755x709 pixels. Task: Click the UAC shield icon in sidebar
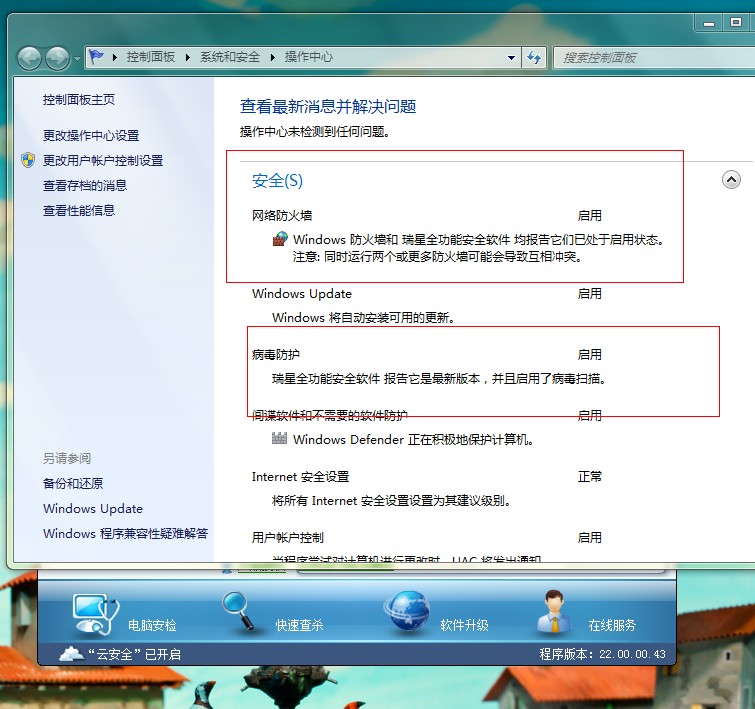coord(28,160)
